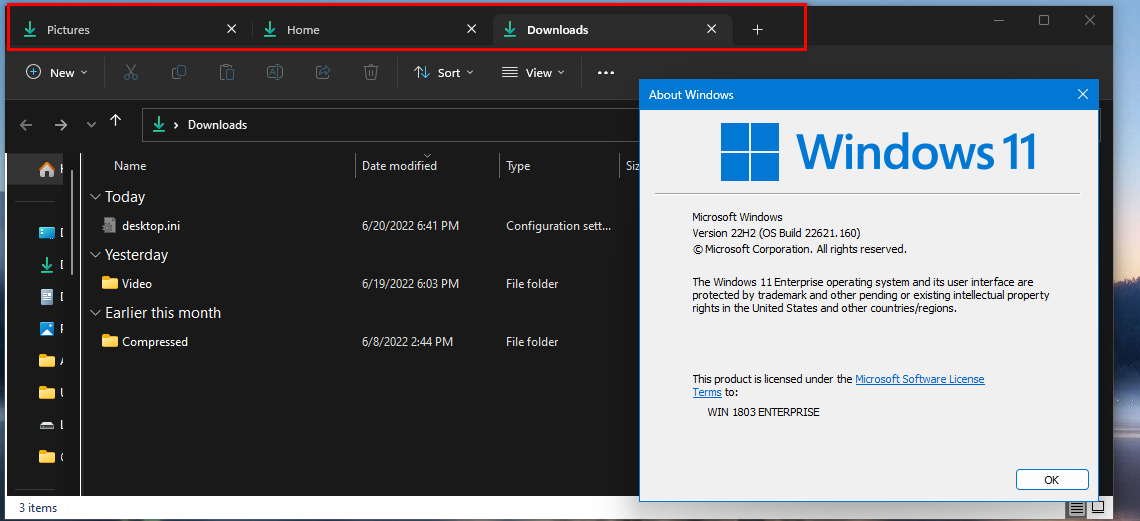The image size is (1140, 521).
Task: Sort by the Type column header
Action: pos(518,166)
